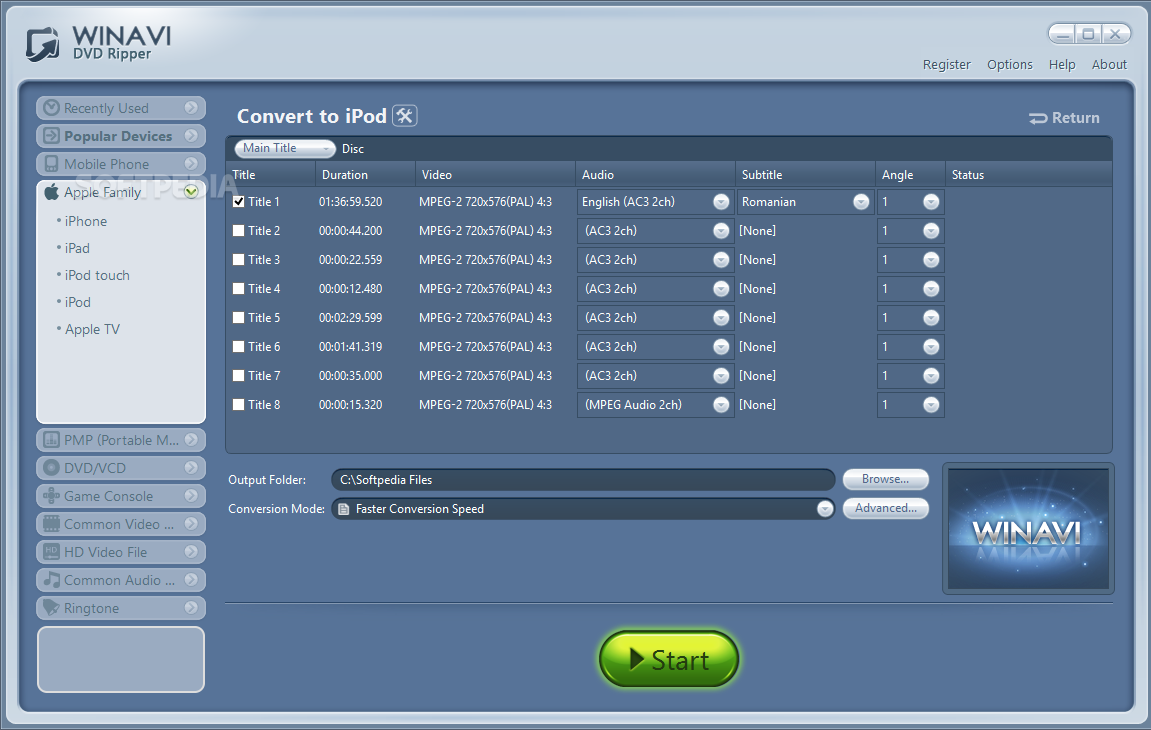Open Title 1 audio English dropdown
The image size is (1151, 730).
tap(721, 202)
